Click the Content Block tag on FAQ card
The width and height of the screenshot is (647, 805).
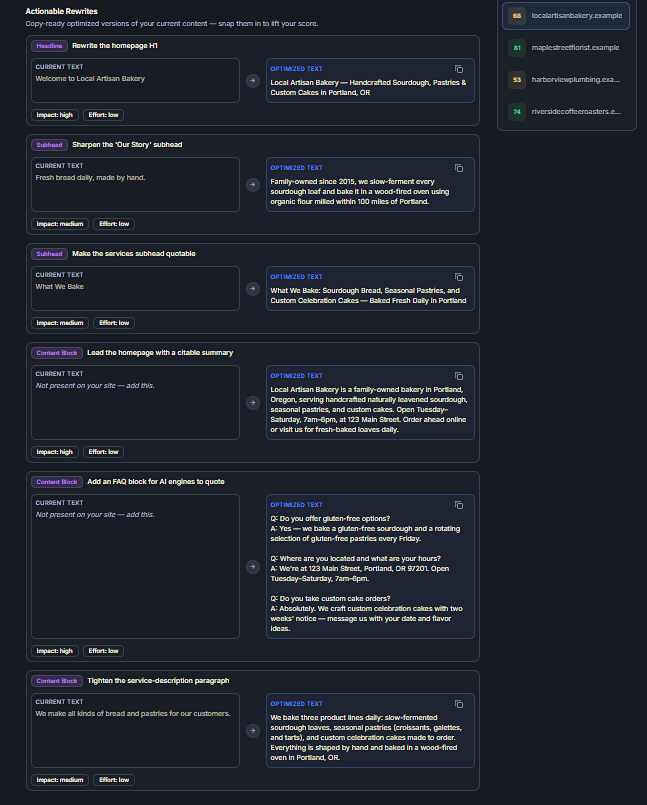[x=56, y=482]
